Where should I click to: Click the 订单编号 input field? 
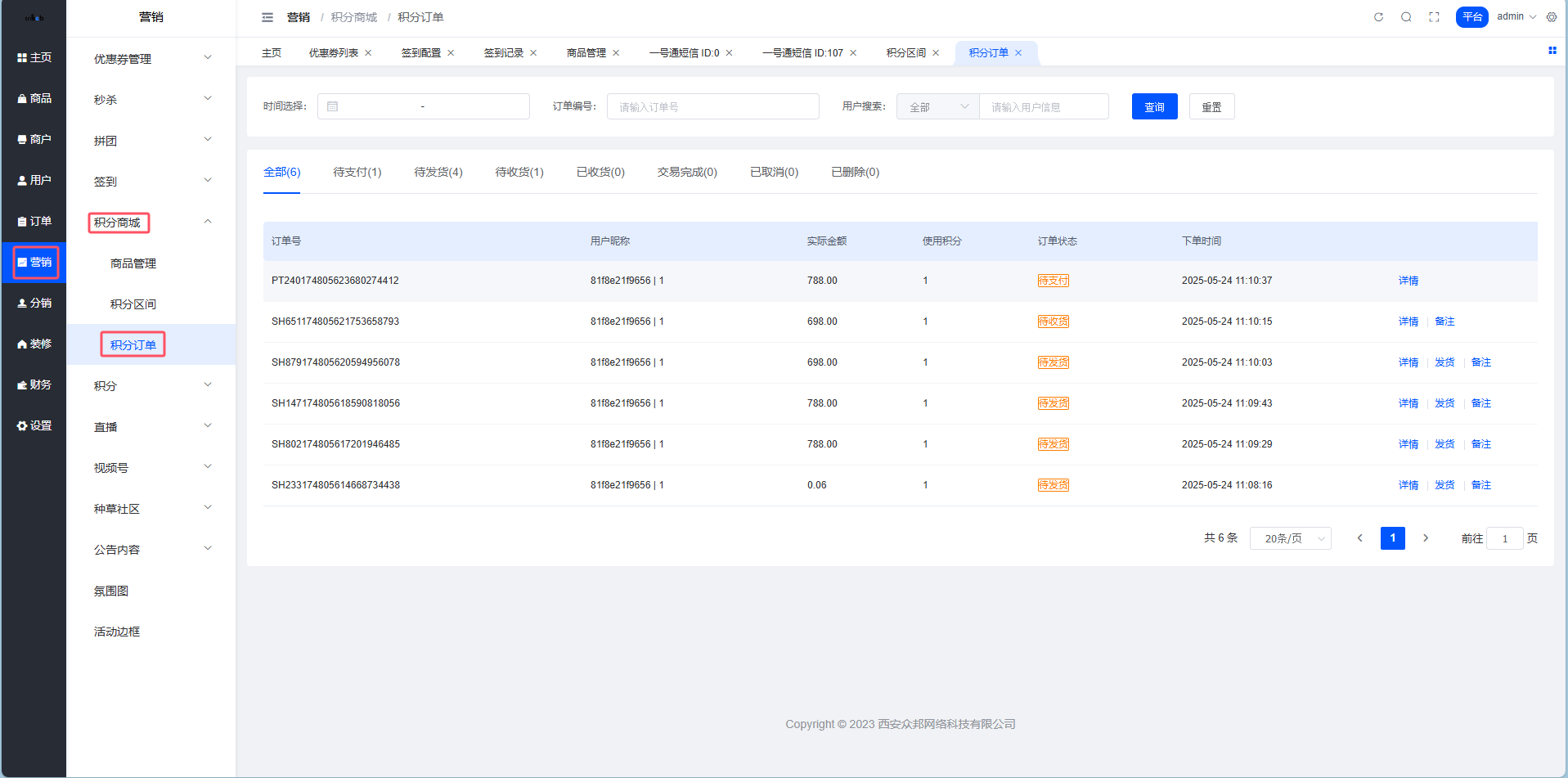[712, 107]
